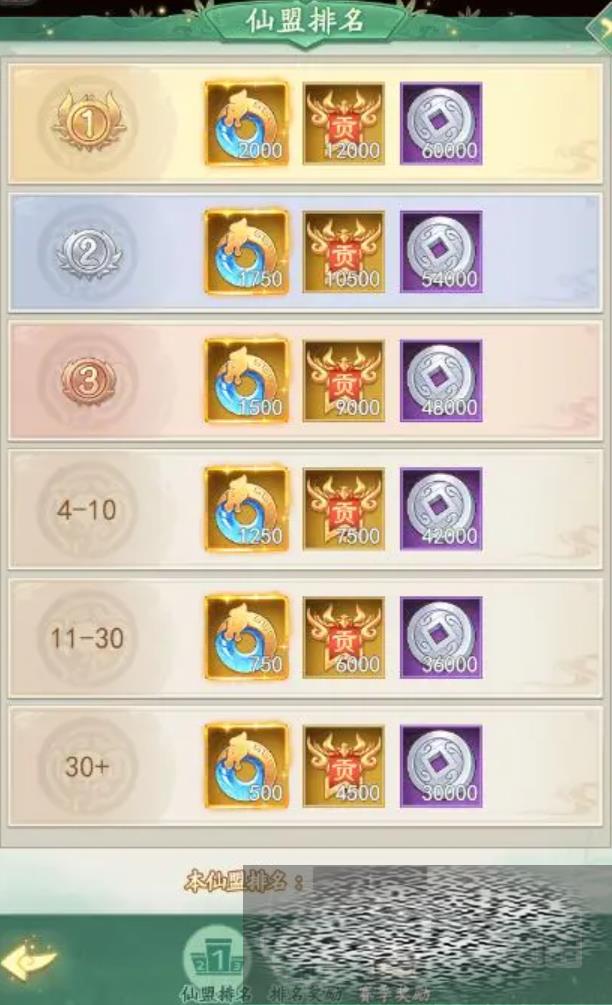This screenshot has height=1005, width=612.
Task: Select the 4-10 rank tier label
Action: [87, 510]
